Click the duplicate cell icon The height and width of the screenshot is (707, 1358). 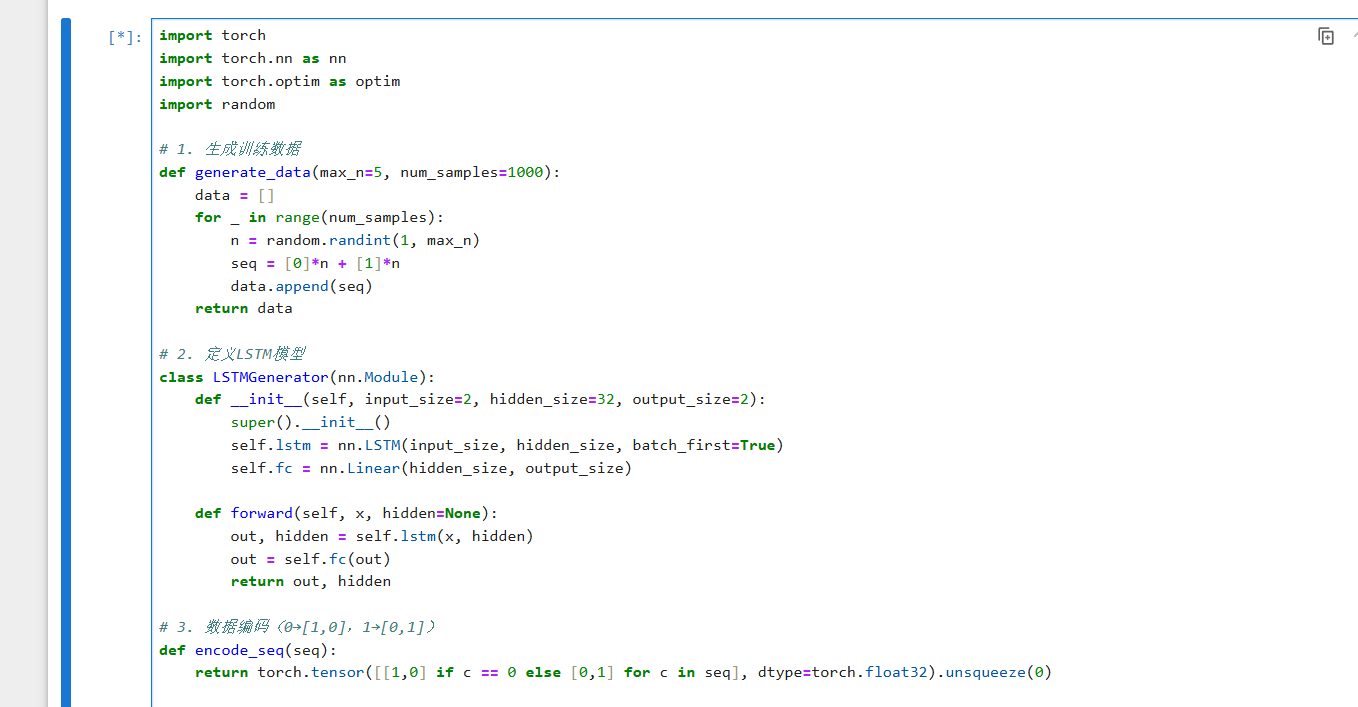(x=1326, y=36)
